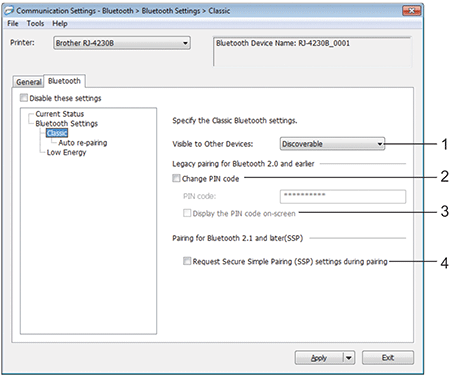Click the PIN code input field

coord(343,196)
